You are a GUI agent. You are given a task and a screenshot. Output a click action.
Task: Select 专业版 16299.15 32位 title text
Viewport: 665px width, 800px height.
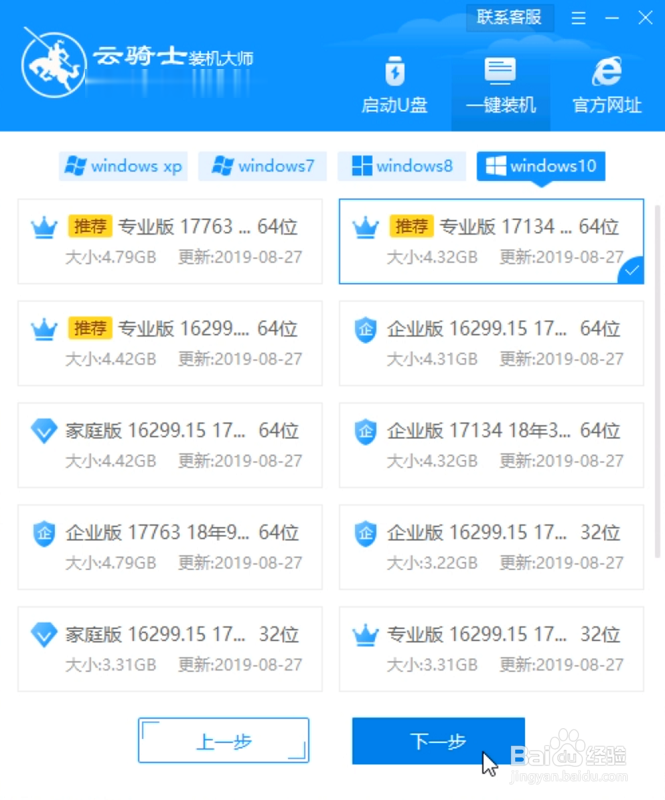(503, 635)
